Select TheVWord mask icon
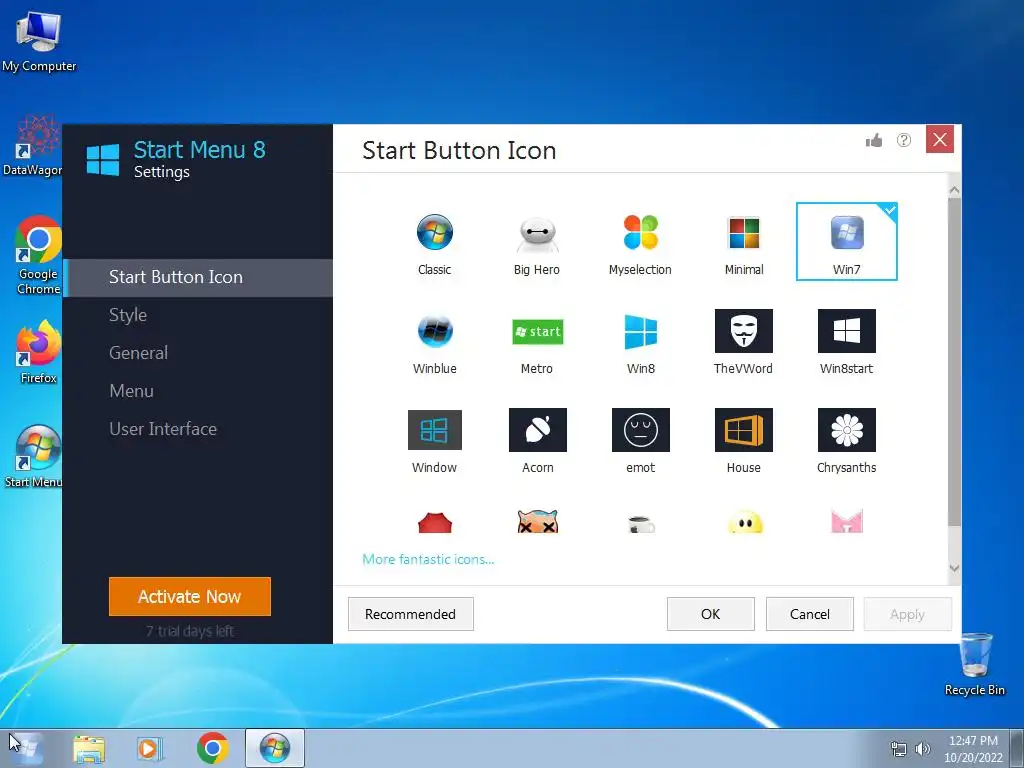 point(744,343)
